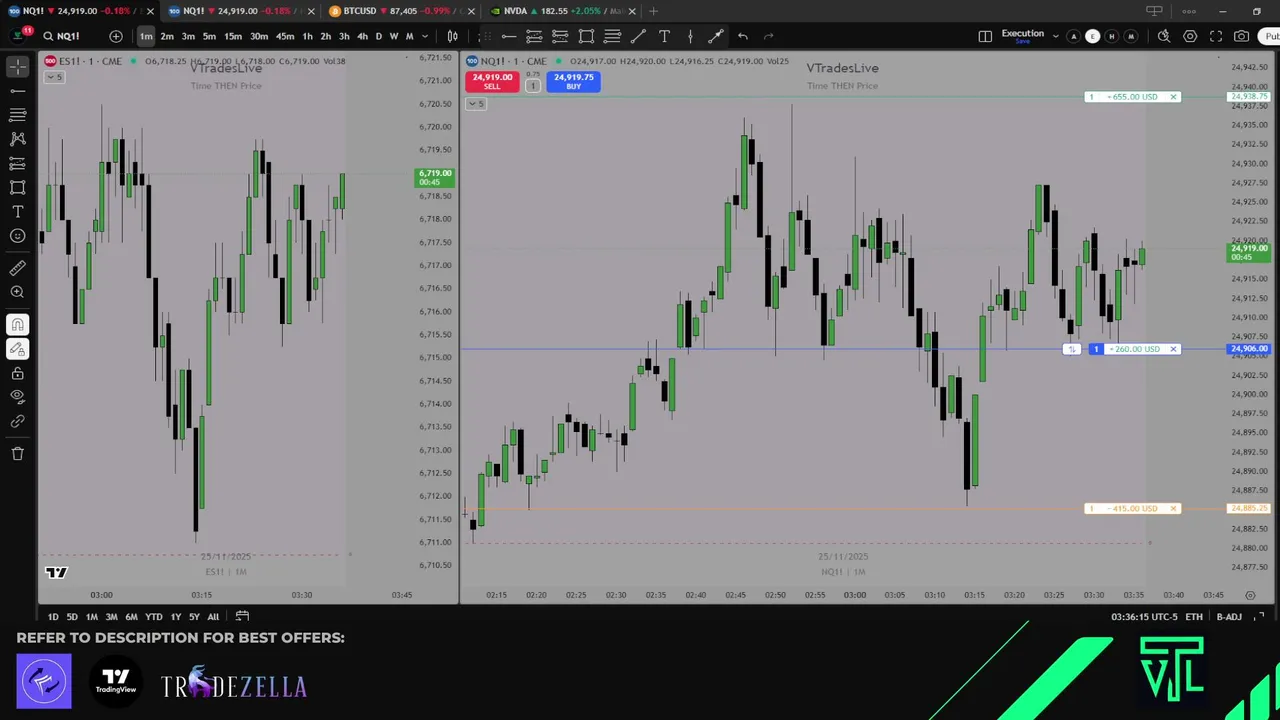Select the 1D date range
Viewport: 1280px width, 720px height.
pos(53,617)
